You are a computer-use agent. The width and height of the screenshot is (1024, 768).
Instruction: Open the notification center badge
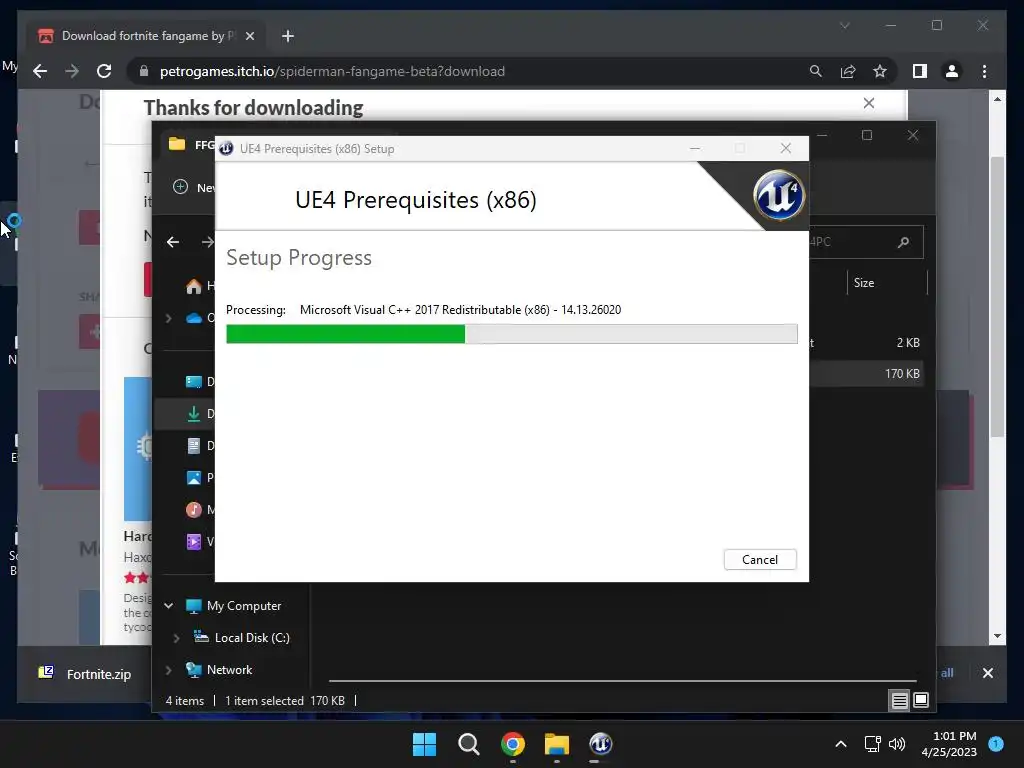tap(996, 743)
